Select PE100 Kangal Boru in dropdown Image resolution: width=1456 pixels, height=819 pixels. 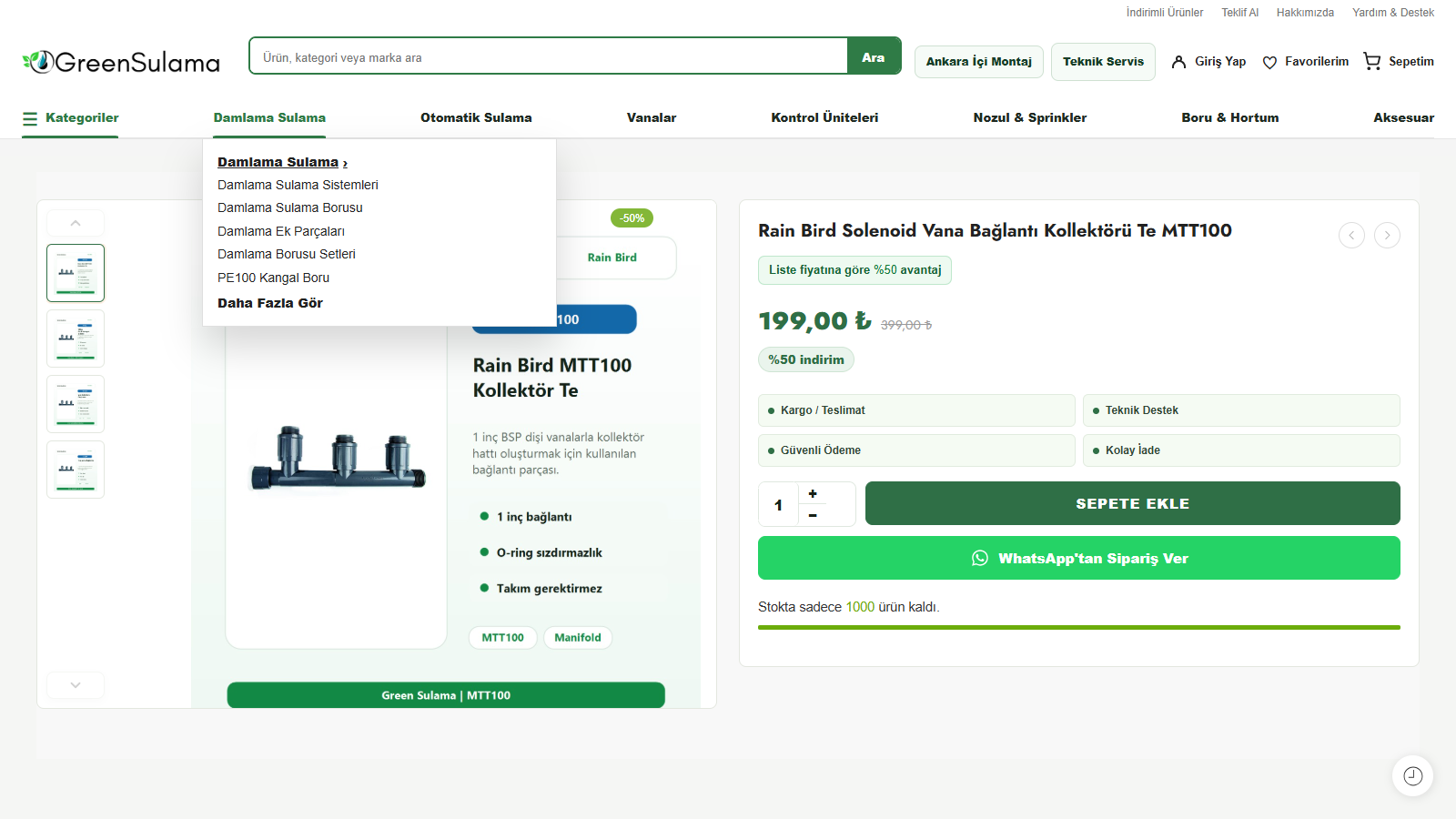point(273,278)
